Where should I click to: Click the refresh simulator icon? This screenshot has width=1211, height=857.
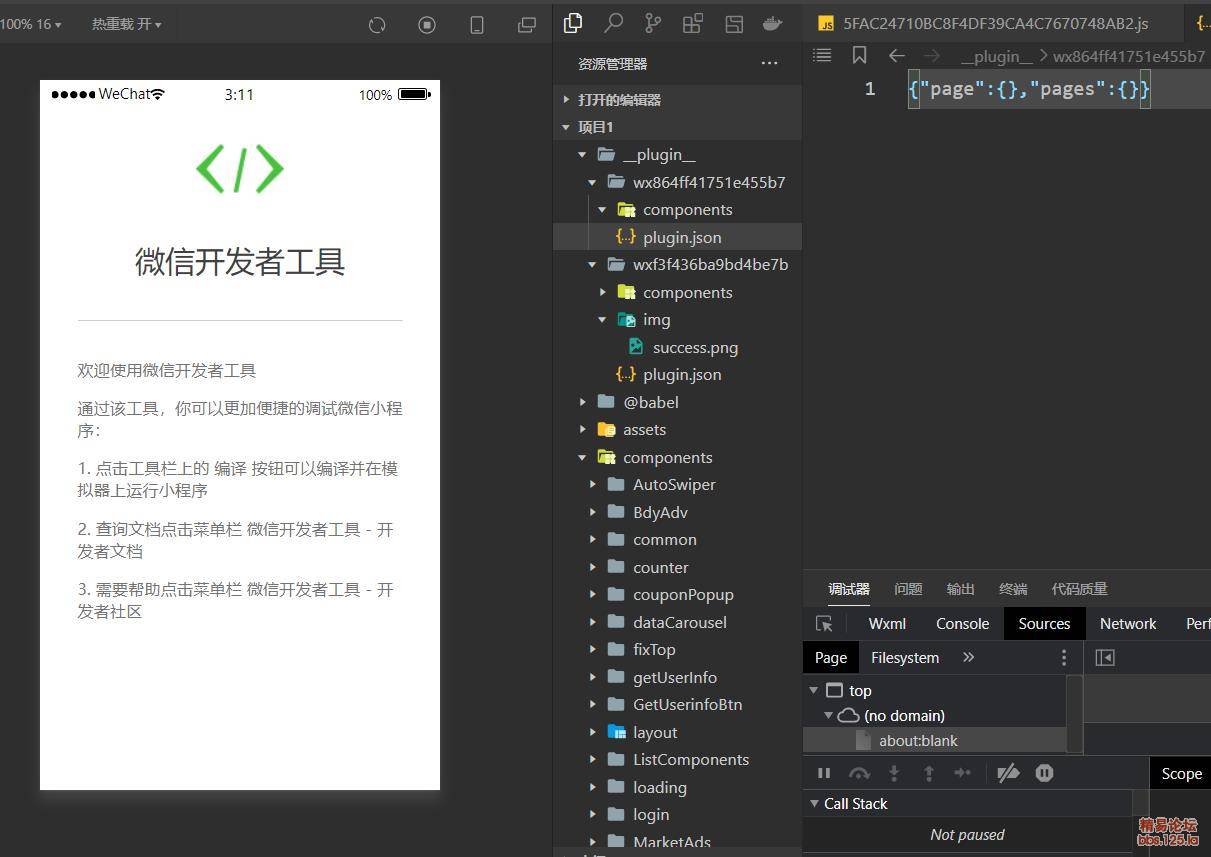(x=377, y=25)
